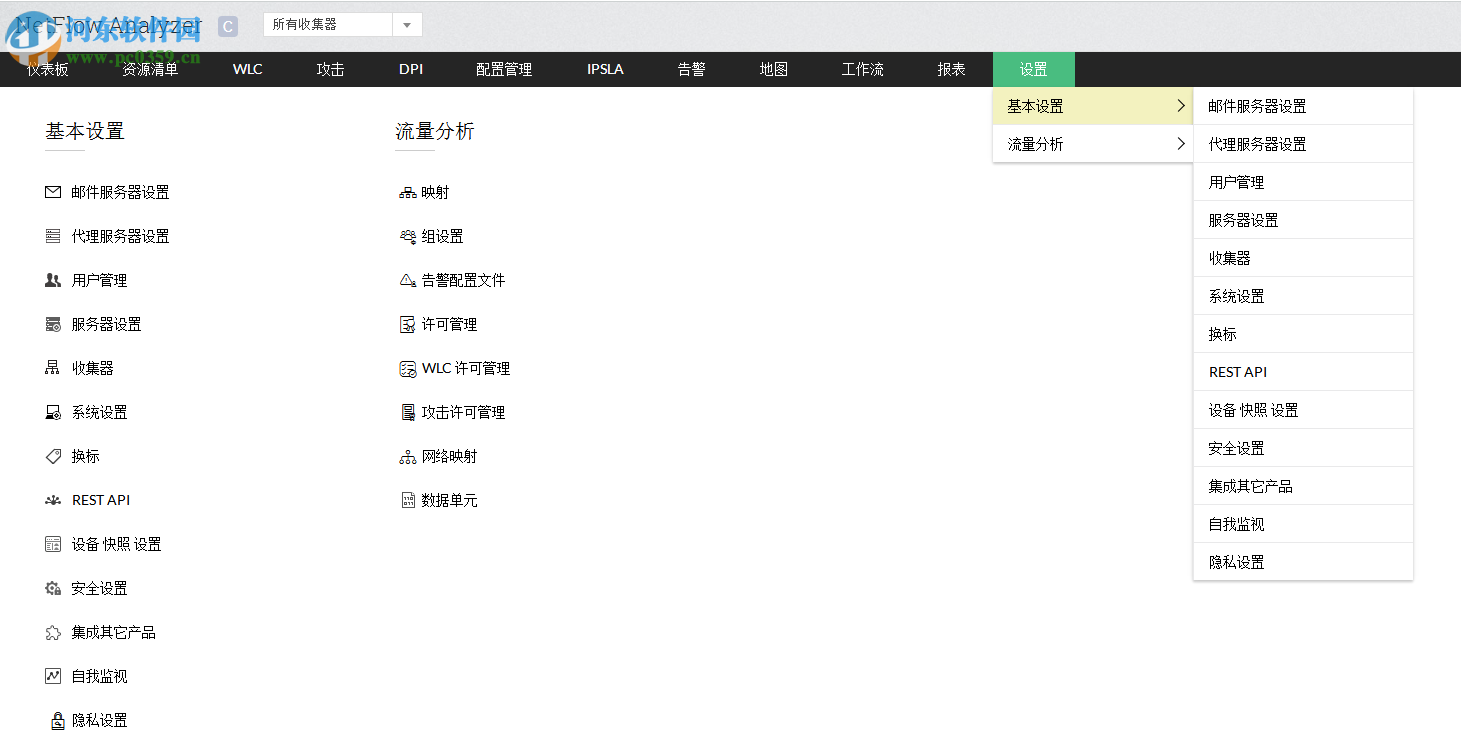The width and height of the screenshot is (1461, 749).
Task: Choose 隐私设置 in the flyout submenu
Action: pyautogui.click(x=1303, y=562)
